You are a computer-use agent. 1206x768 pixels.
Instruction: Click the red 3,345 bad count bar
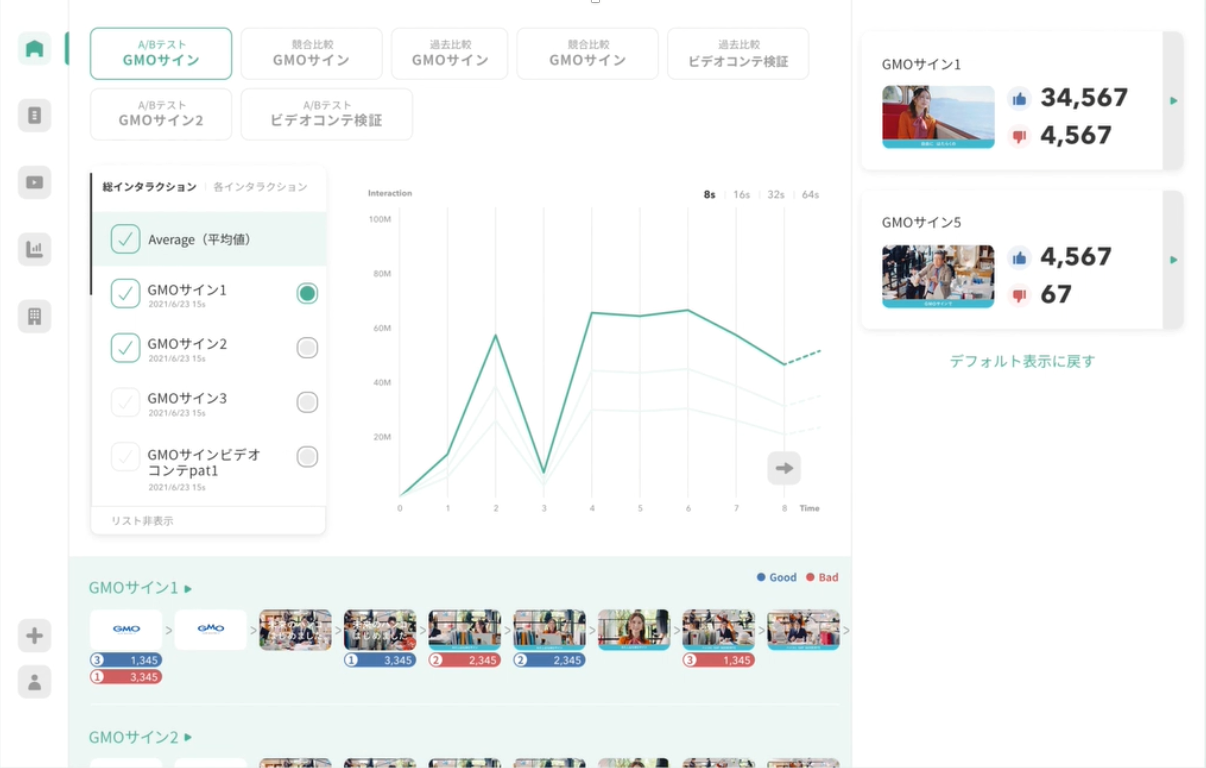tap(125, 677)
